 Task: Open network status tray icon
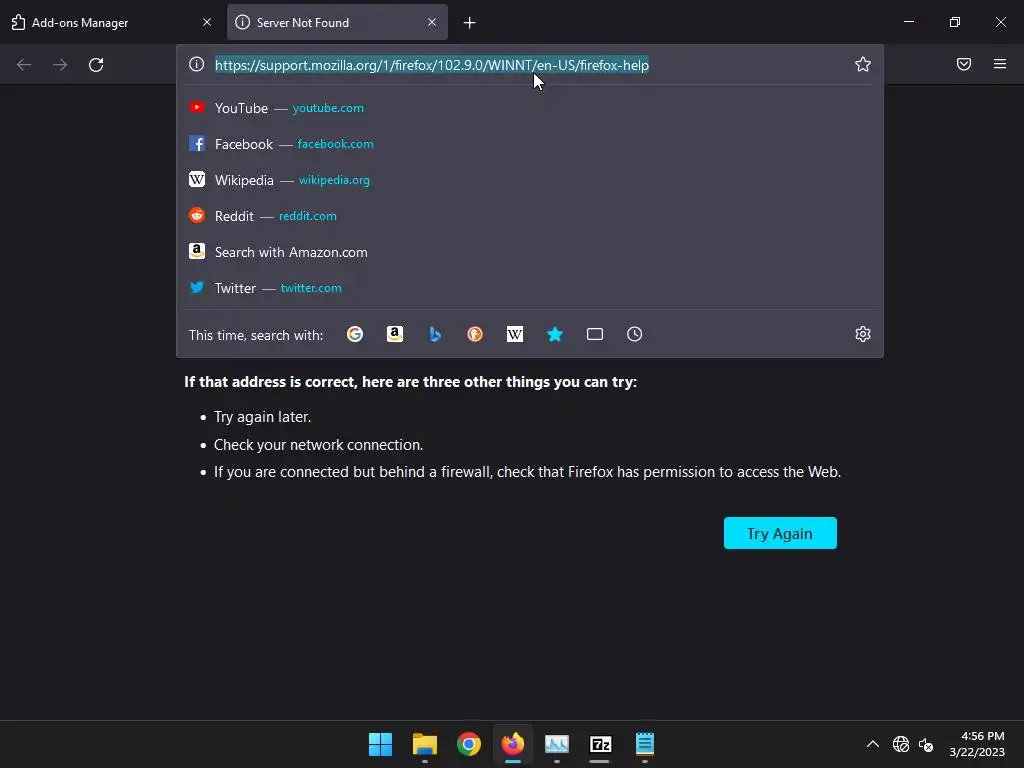coord(901,744)
